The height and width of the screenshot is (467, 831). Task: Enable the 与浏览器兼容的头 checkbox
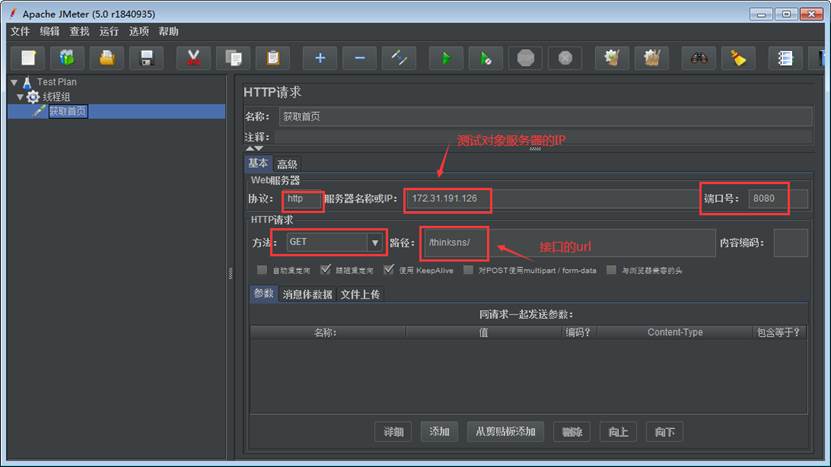[611, 270]
